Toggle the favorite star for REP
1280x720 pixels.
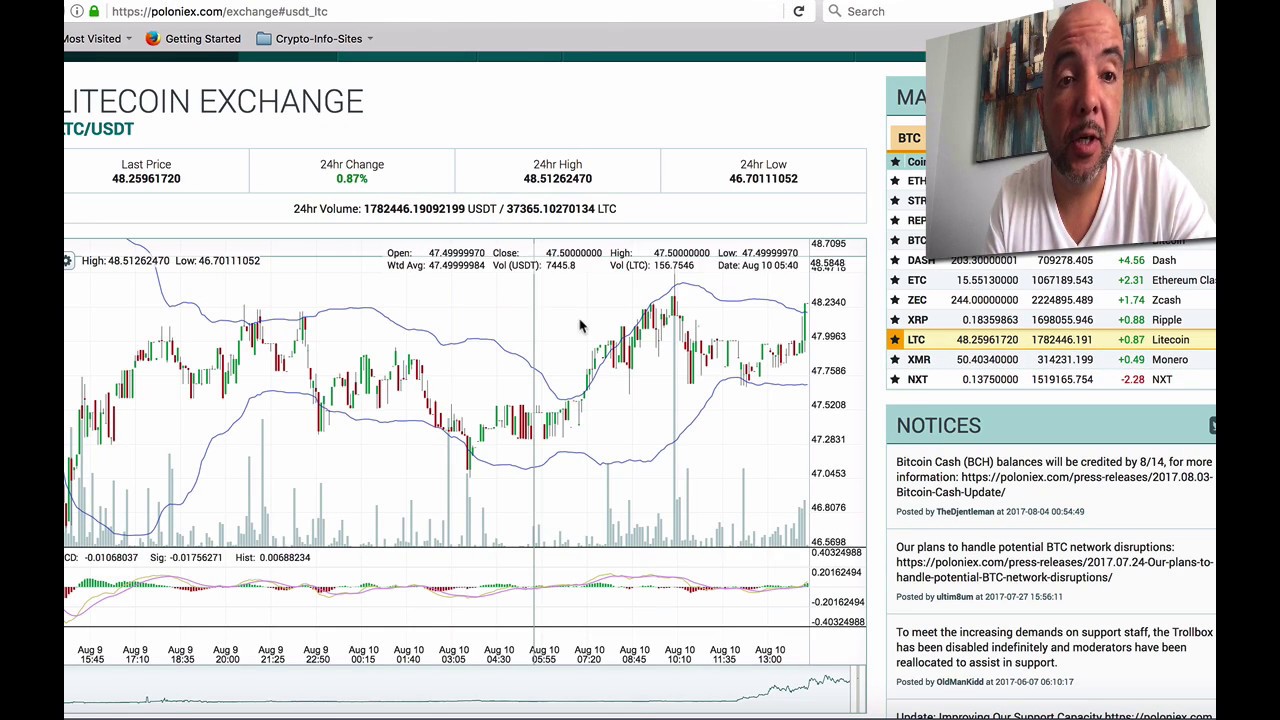pos(895,221)
